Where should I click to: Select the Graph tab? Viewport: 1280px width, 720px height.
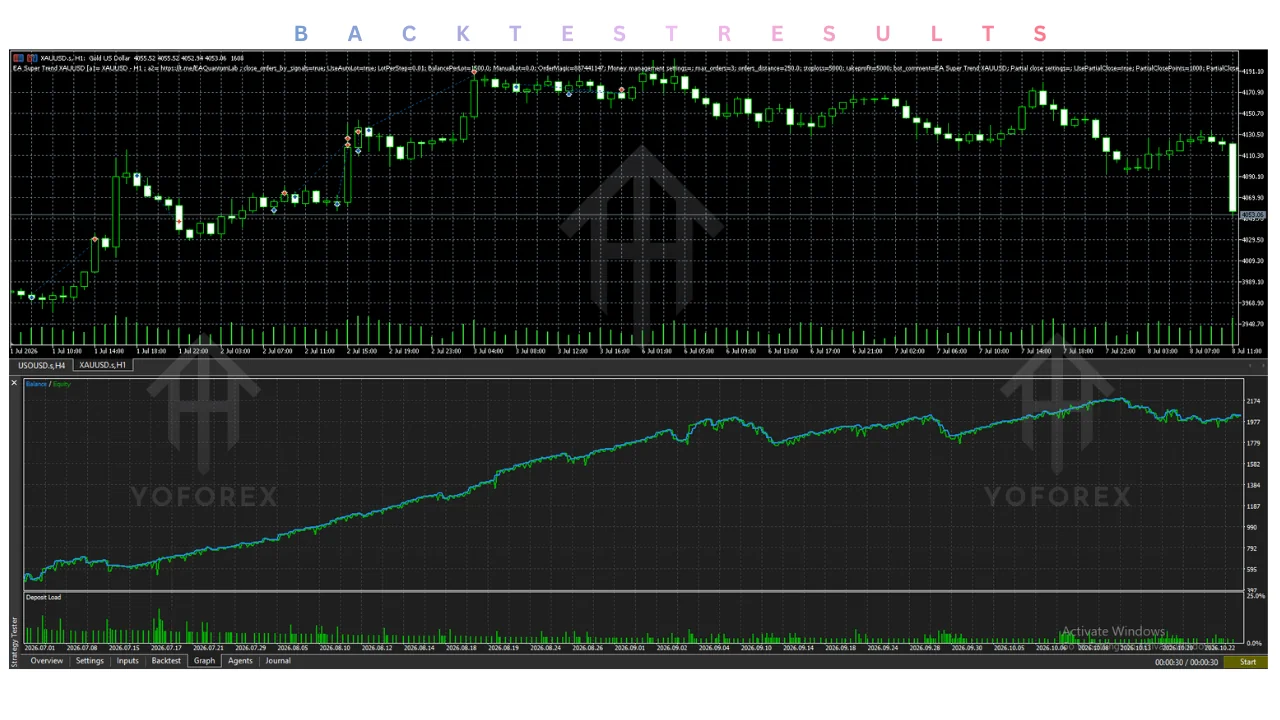coord(205,661)
